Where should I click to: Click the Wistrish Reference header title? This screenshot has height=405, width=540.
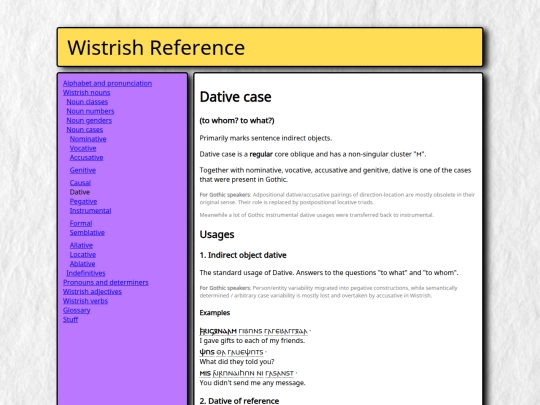coord(156,48)
